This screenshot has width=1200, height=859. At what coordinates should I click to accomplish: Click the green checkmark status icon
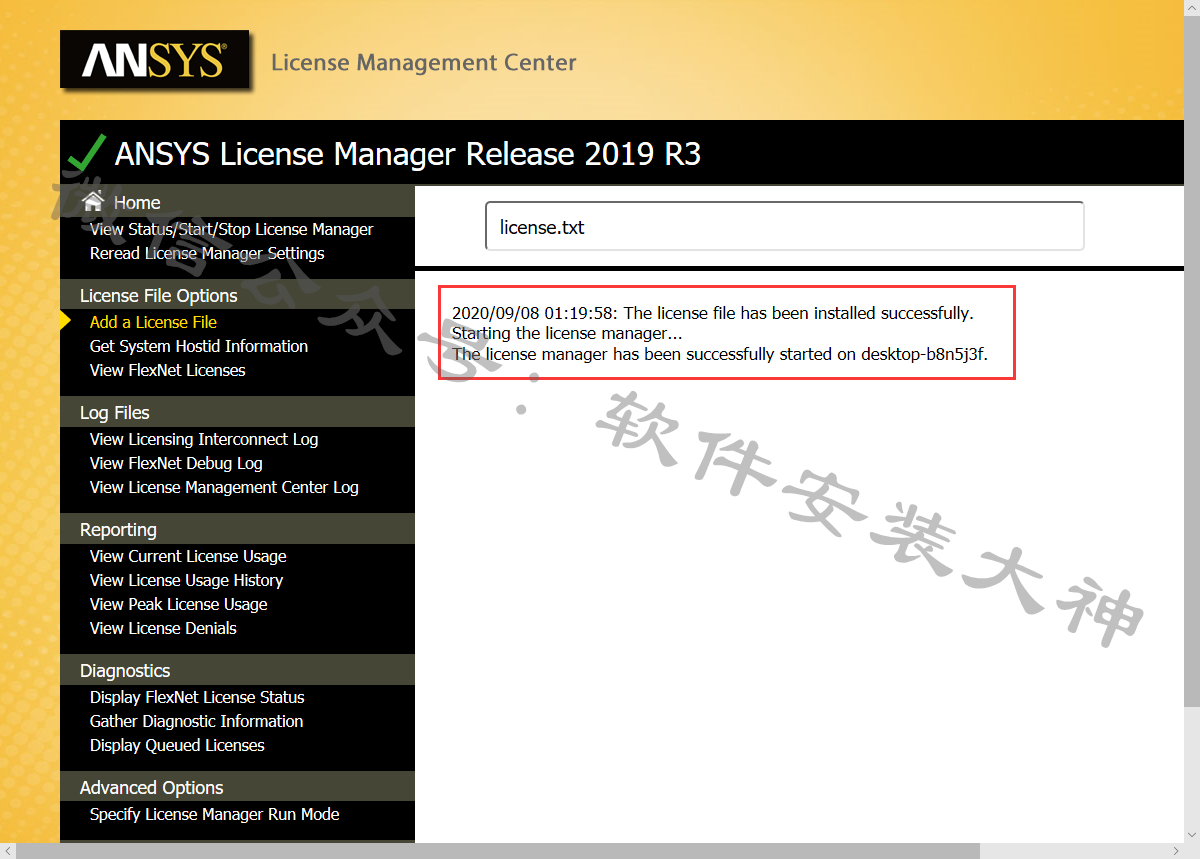[x=86, y=153]
